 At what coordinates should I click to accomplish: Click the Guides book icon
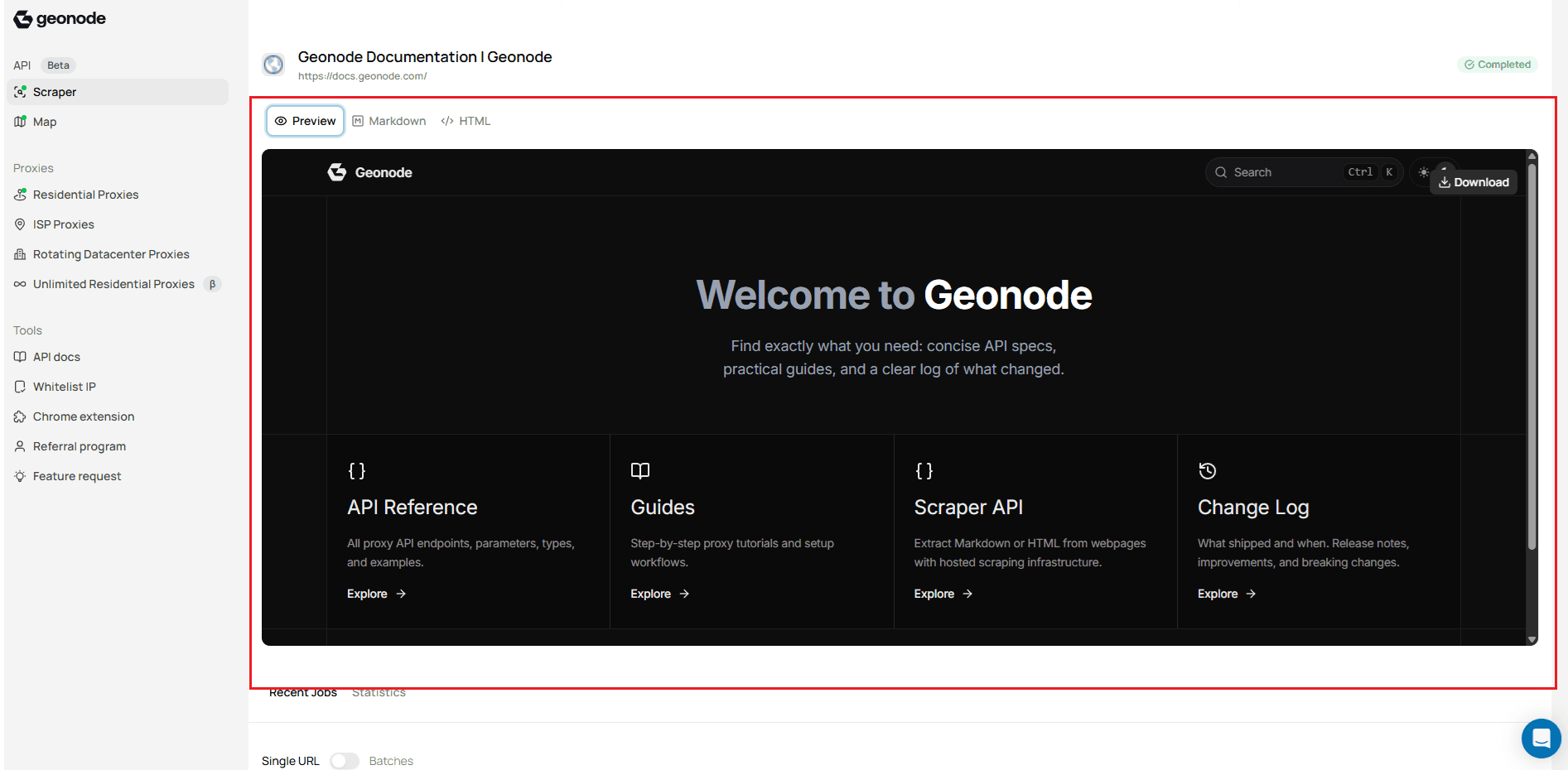pyautogui.click(x=640, y=471)
